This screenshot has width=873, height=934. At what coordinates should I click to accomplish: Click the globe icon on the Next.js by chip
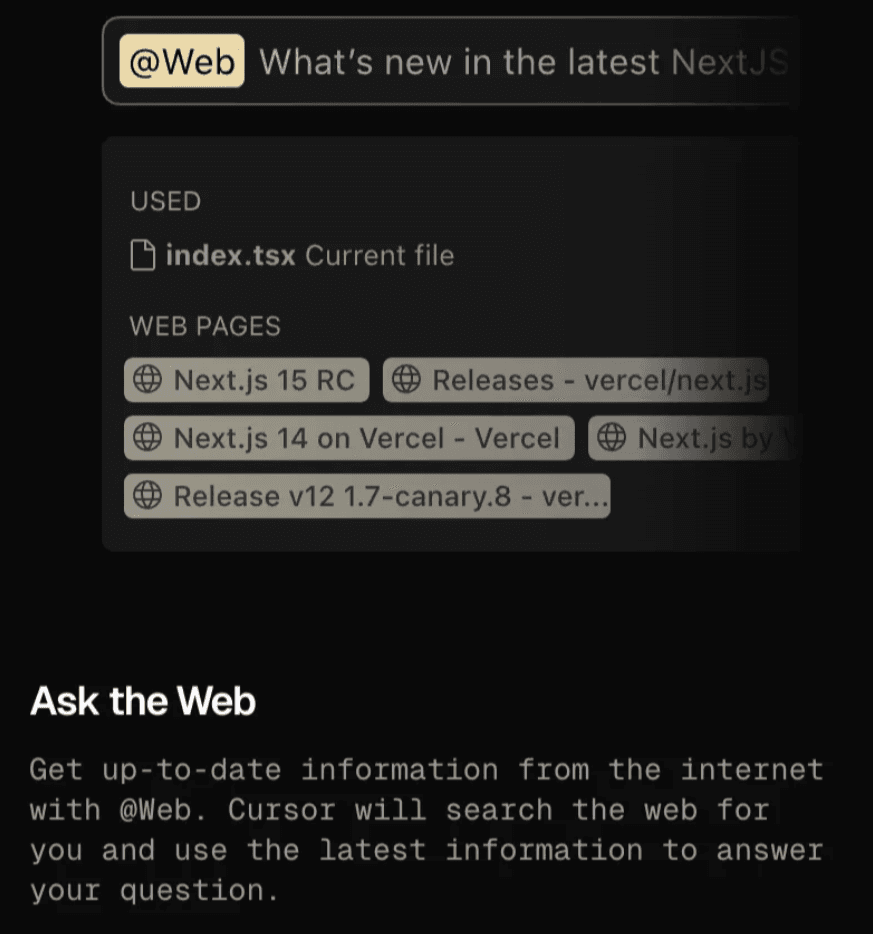pyautogui.click(x=611, y=438)
